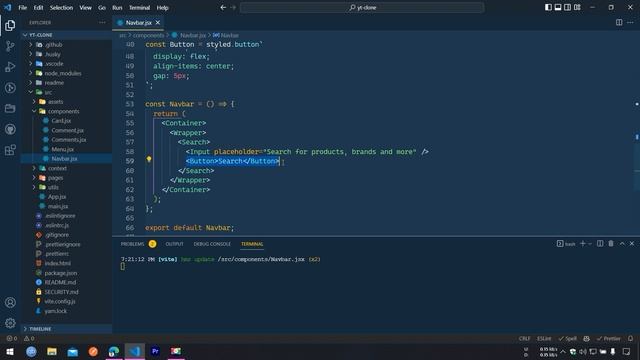Open Menu.jsx file
The image size is (640, 360).
pos(62,149)
